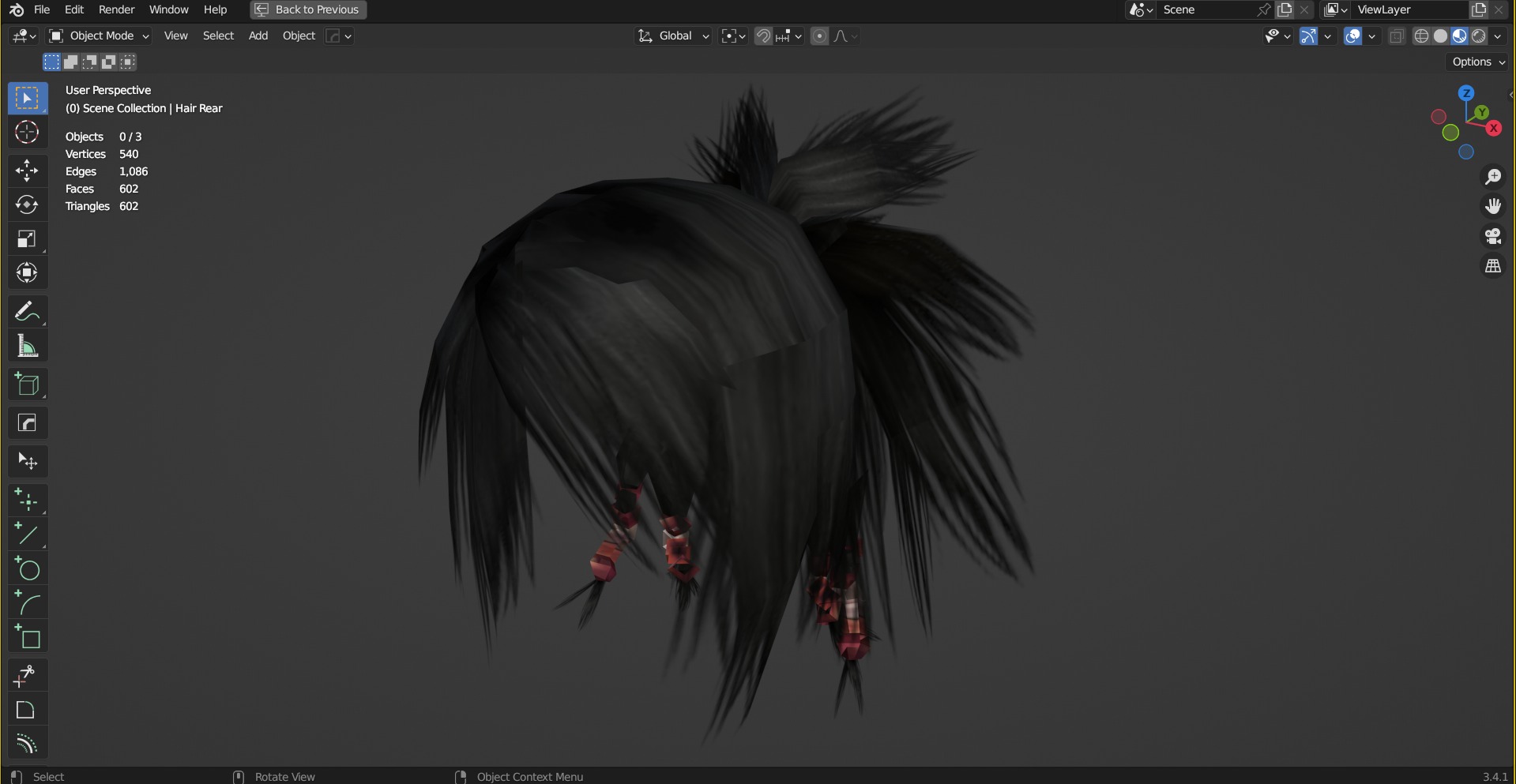Click the zoom view magnifier icon
Viewport: 1516px width, 784px height.
click(1492, 177)
